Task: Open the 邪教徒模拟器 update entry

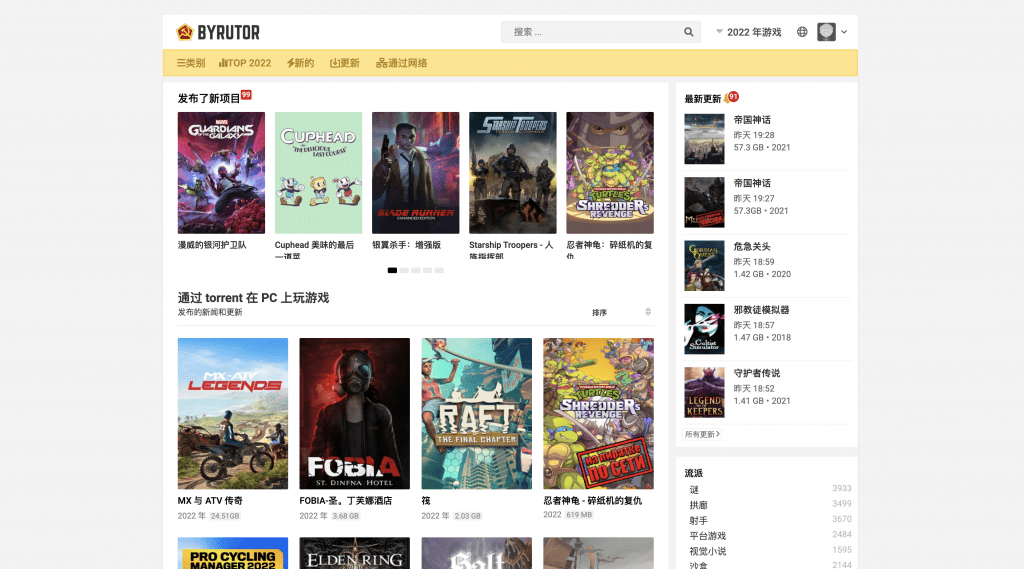Action: coord(767,329)
